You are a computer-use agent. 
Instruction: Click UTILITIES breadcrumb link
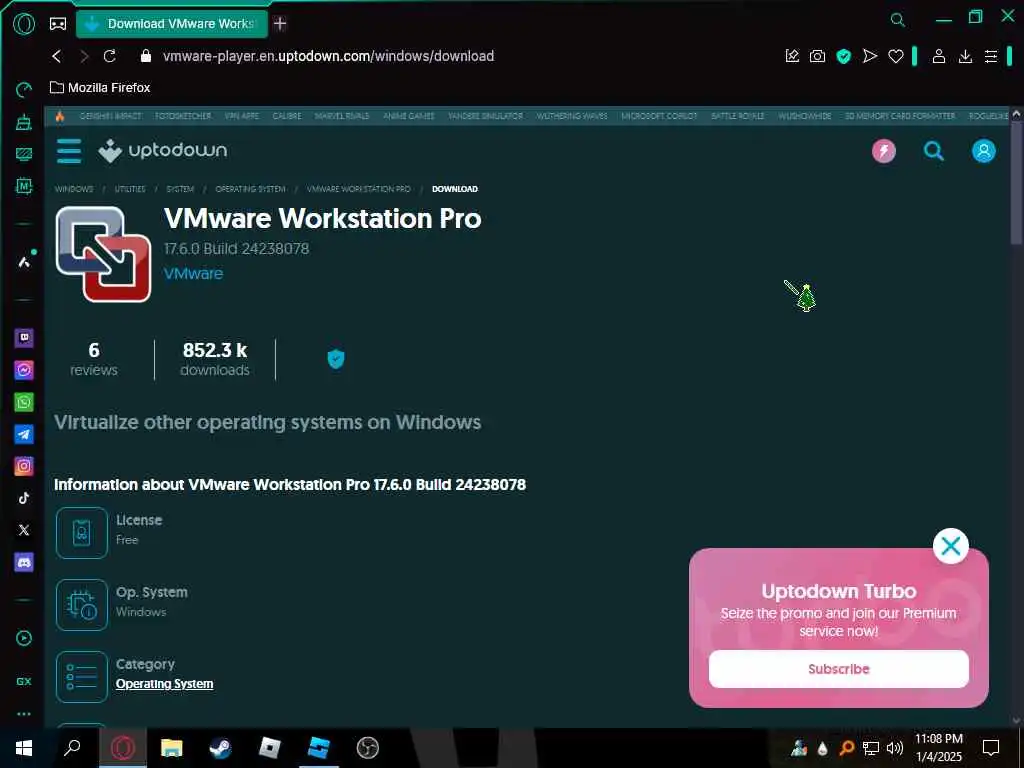(x=130, y=189)
